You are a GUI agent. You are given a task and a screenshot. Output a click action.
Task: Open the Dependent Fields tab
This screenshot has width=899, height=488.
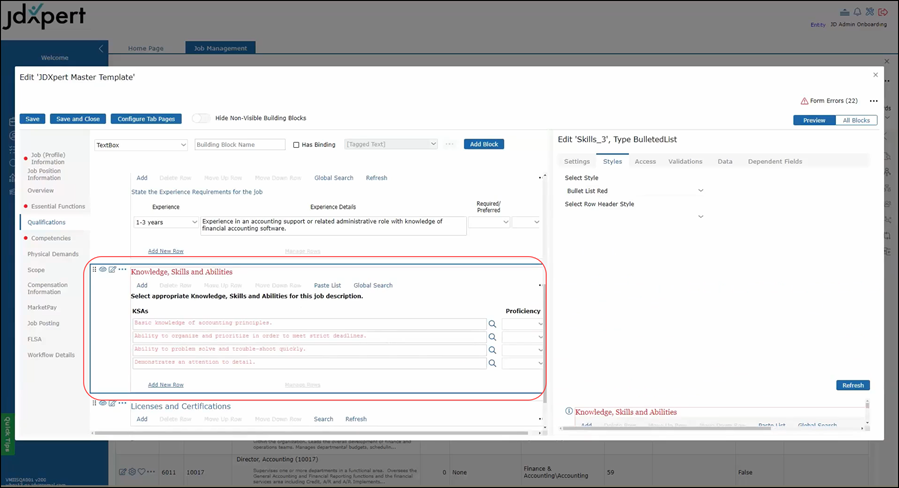pos(774,161)
